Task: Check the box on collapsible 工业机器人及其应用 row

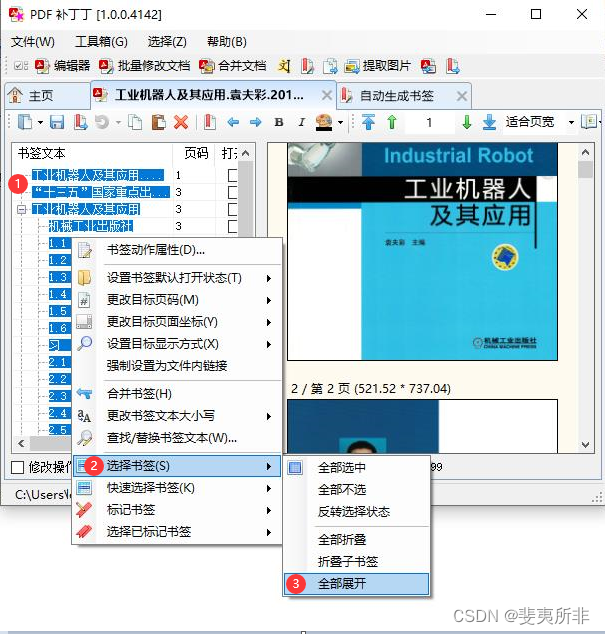Action: tap(232, 209)
